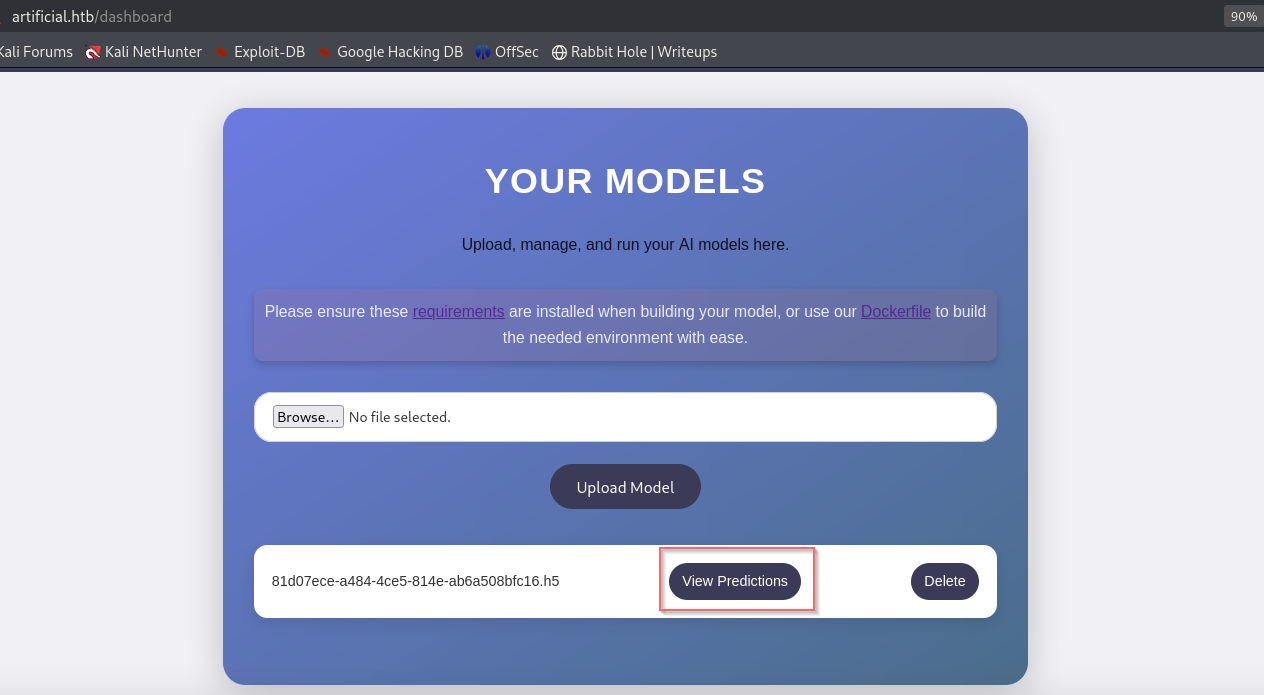Click View Predictions for the .h5 model
Viewport: 1264px width, 695px height.
pyautogui.click(x=735, y=581)
